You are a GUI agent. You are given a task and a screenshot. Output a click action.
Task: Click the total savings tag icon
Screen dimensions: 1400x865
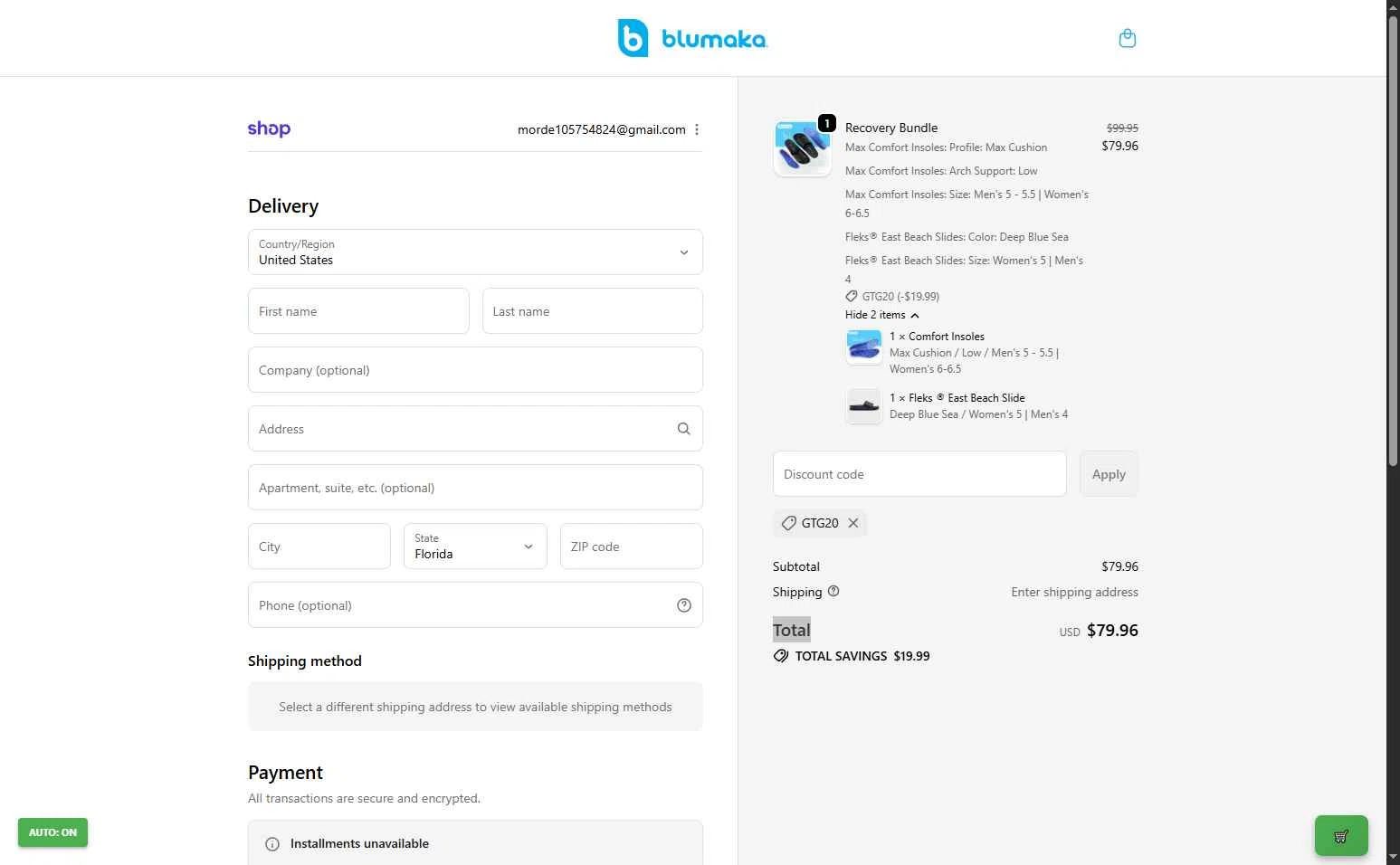pos(781,656)
